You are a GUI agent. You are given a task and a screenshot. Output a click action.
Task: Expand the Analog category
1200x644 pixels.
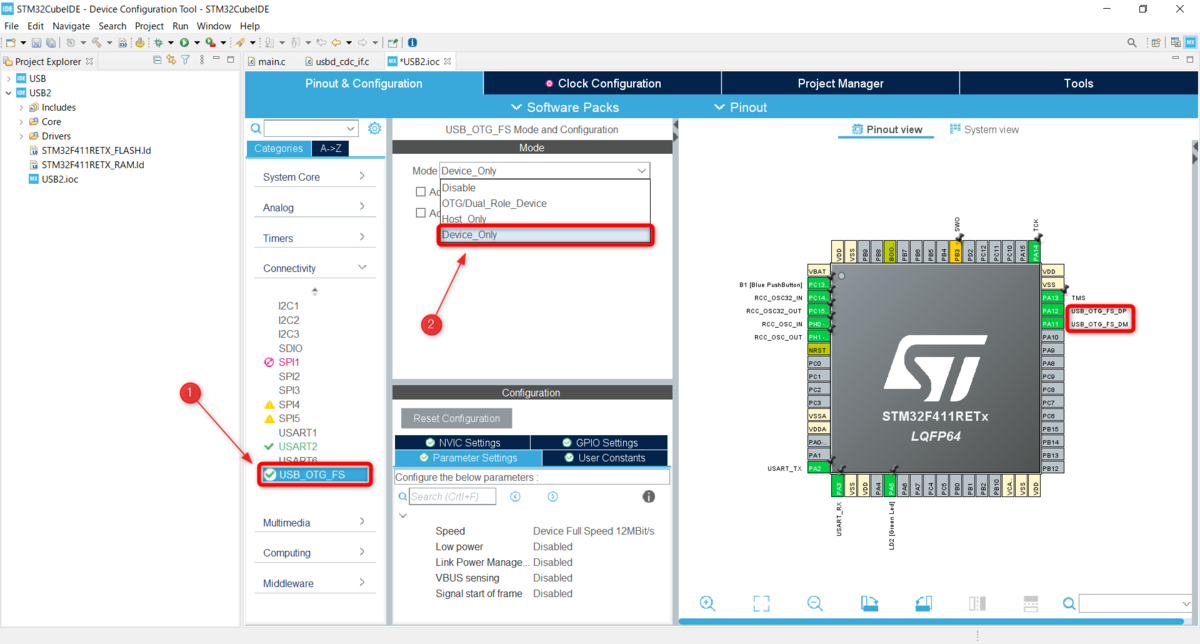point(315,208)
